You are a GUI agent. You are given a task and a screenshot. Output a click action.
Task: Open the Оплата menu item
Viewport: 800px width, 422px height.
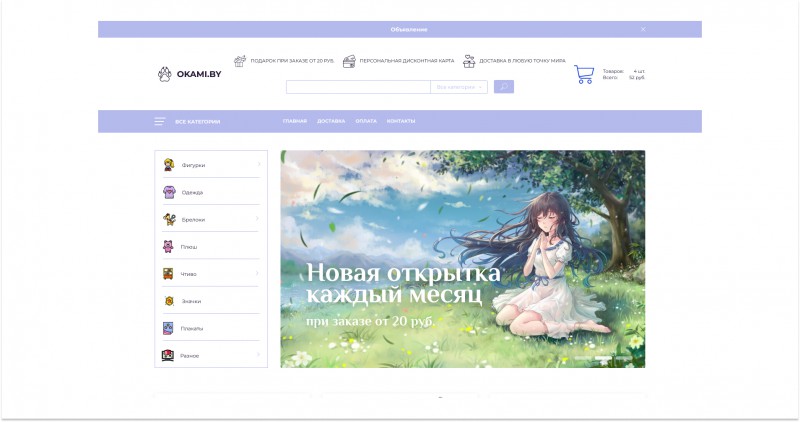(x=366, y=121)
